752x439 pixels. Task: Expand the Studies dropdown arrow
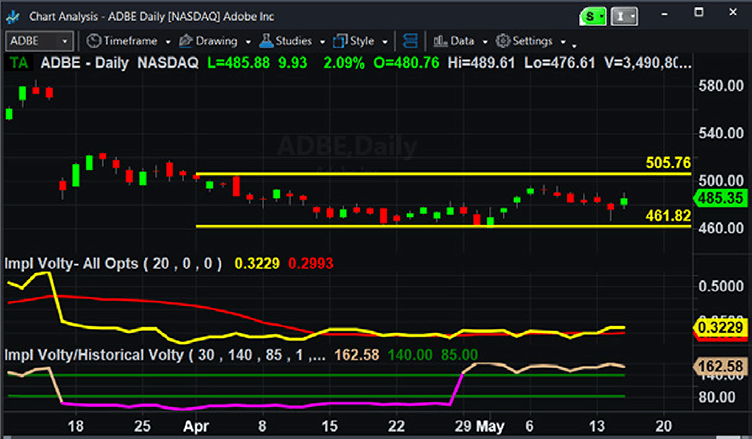tap(322, 42)
